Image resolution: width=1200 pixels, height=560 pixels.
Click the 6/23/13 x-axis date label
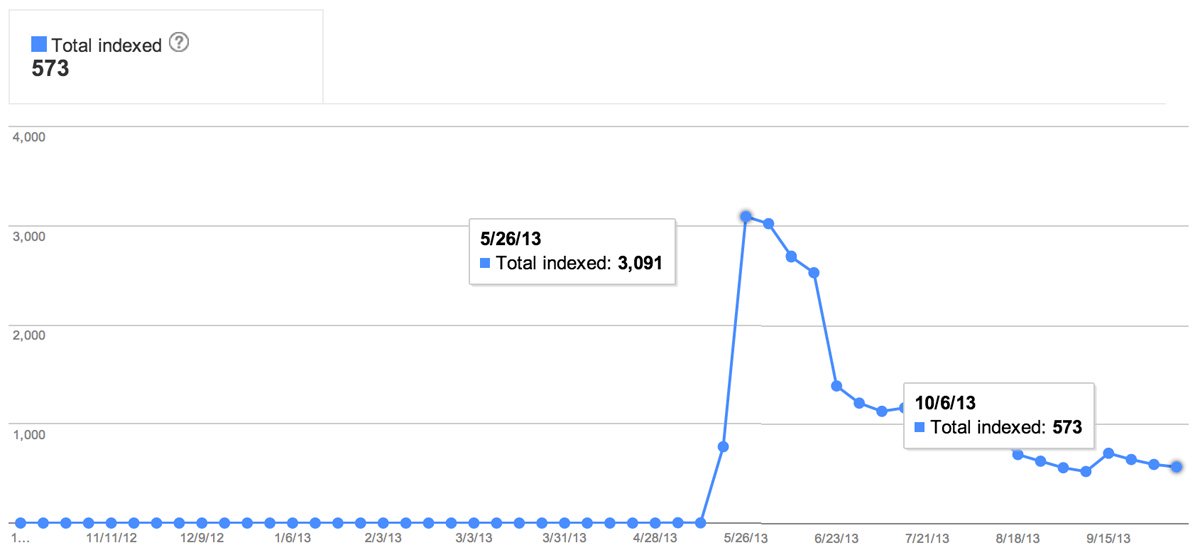[838, 538]
